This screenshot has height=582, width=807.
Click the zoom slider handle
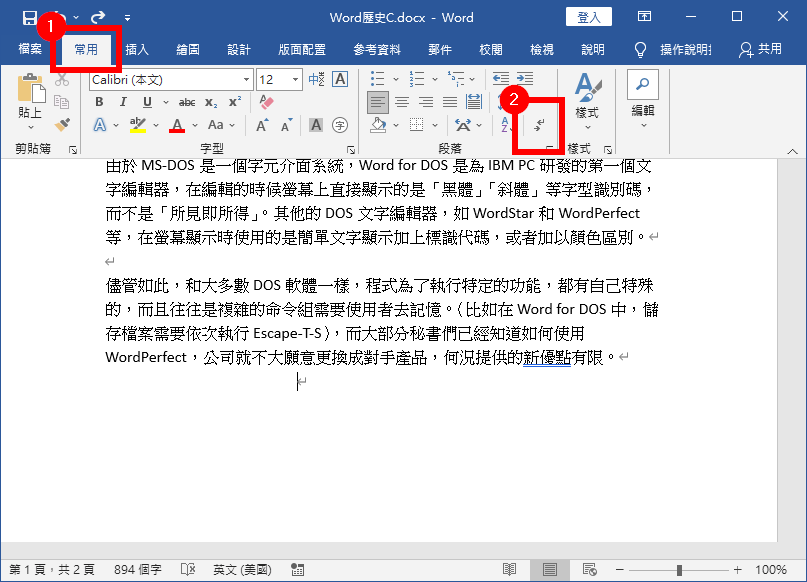[x=679, y=570]
